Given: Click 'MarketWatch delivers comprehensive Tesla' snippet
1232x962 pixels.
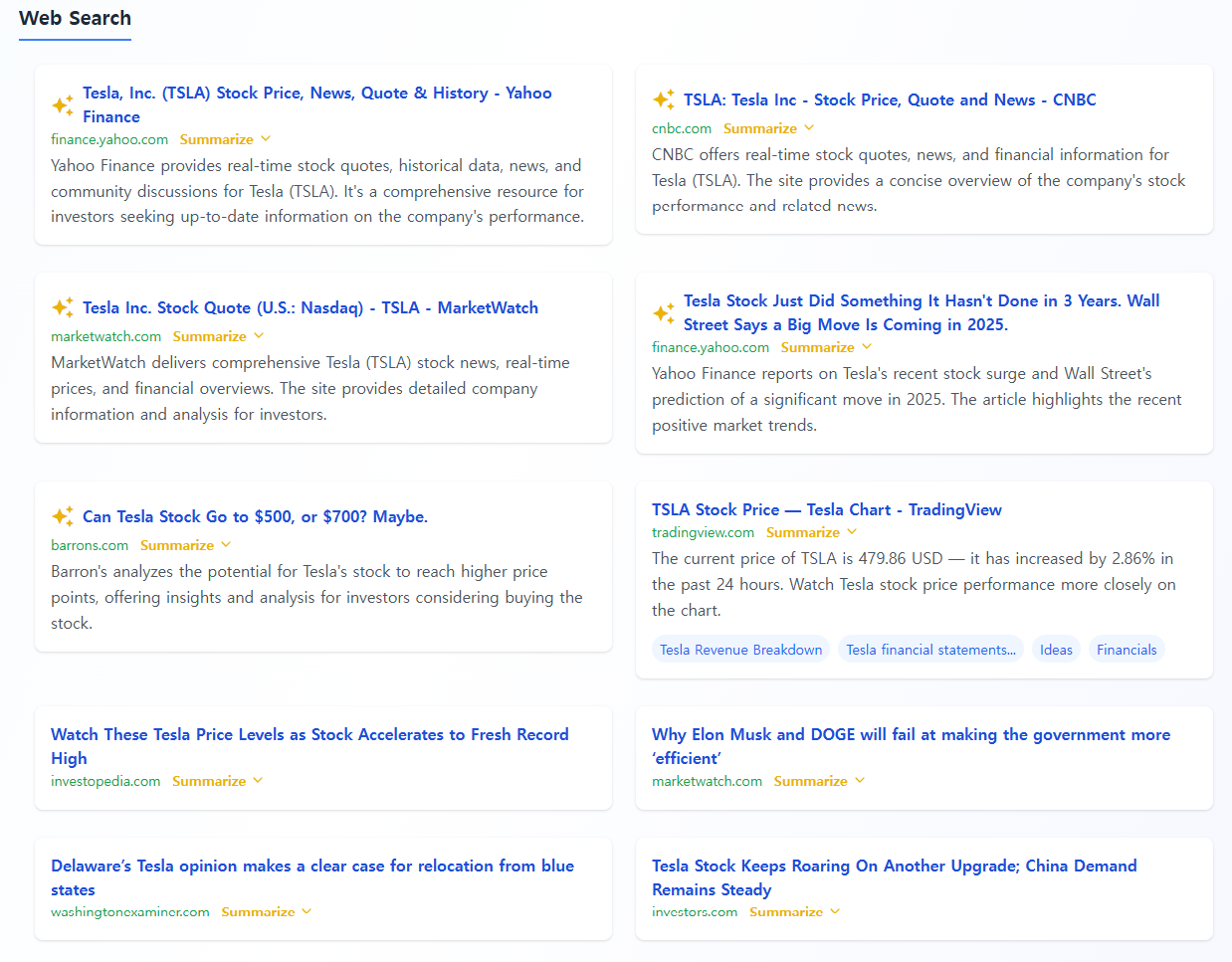Looking at the screenshot, I should point(310,388).
